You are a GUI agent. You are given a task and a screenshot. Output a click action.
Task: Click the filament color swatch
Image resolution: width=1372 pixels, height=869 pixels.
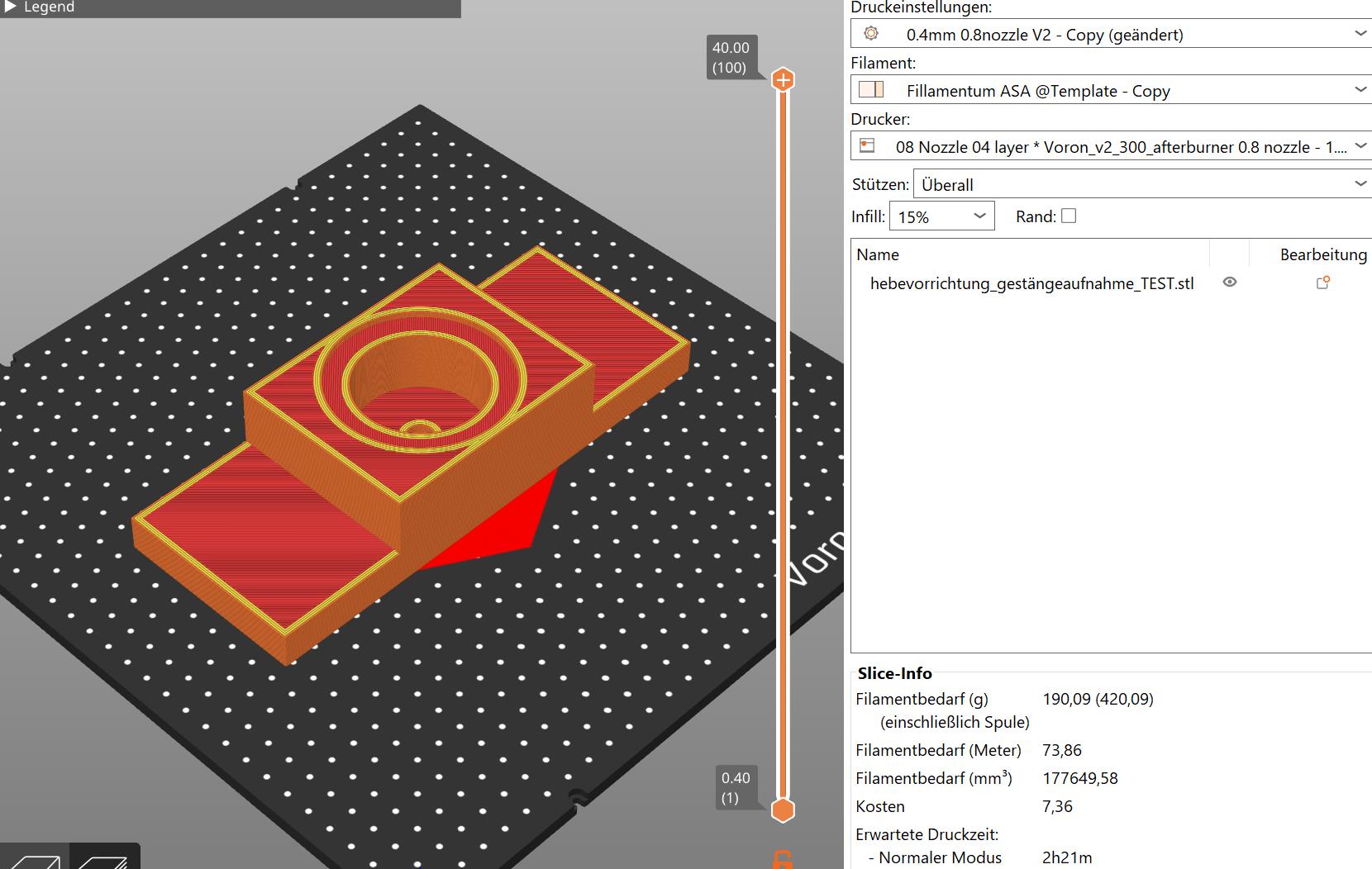pos(871,90)
